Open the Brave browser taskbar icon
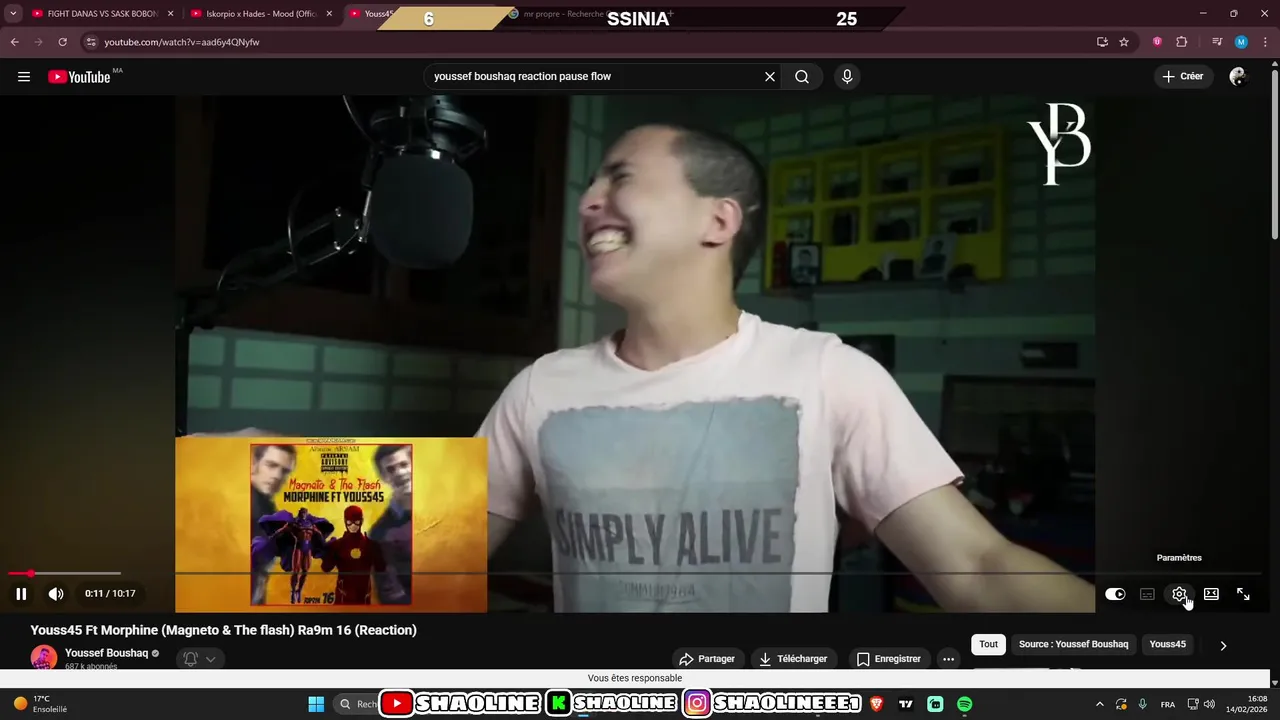The height and width of the screenshot is (720, 1280). (x=877, y=704)
